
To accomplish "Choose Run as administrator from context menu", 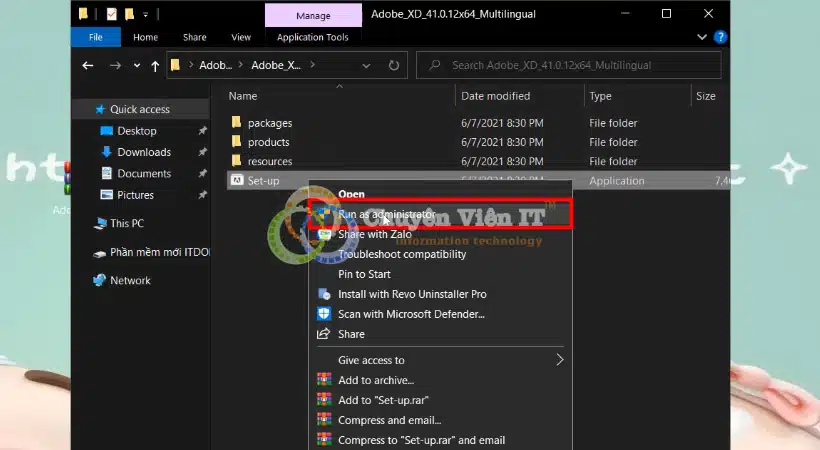I will (x=386, y=214).
